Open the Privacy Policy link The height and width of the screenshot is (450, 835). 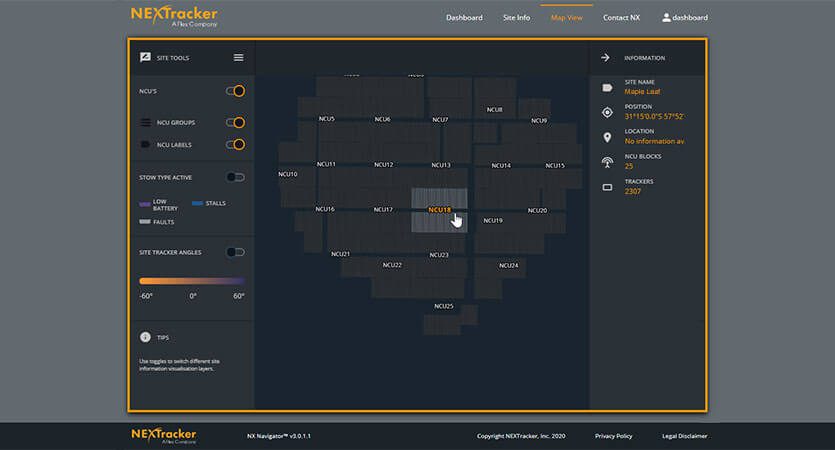pos(613,436)
